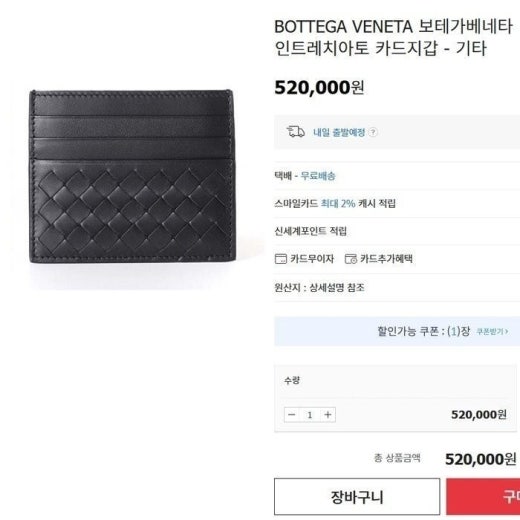This screenshot has width=520, height=520.
Task: Click the 무료배송 free shipping link
Action: [318, 176]
